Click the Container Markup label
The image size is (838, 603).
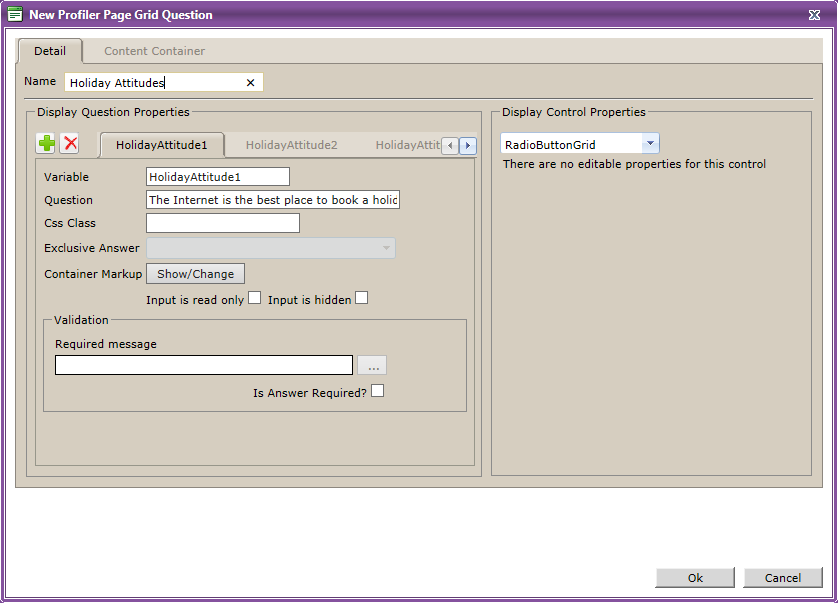[93, 274]
